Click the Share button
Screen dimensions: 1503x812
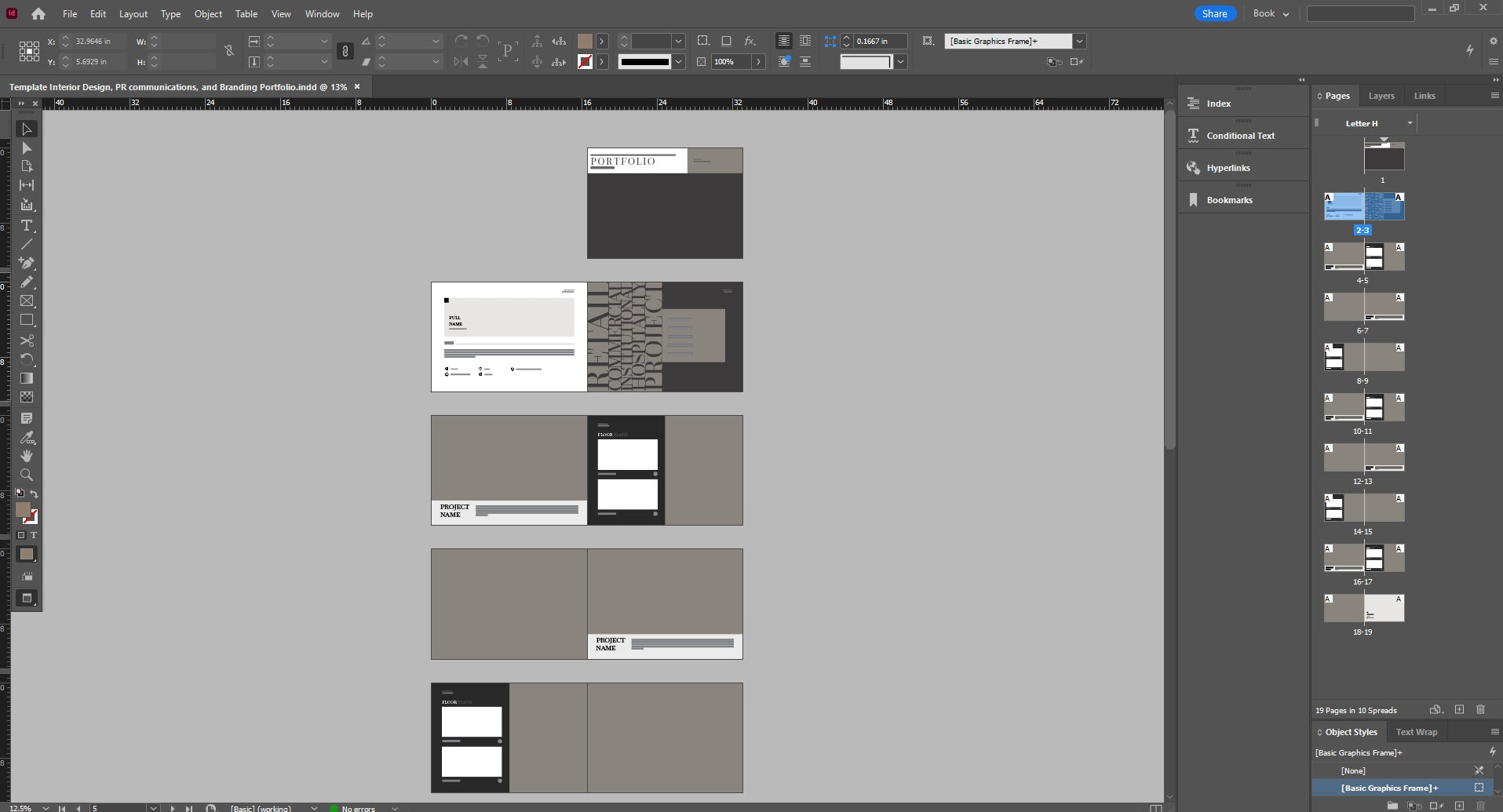coord(1214,13)
